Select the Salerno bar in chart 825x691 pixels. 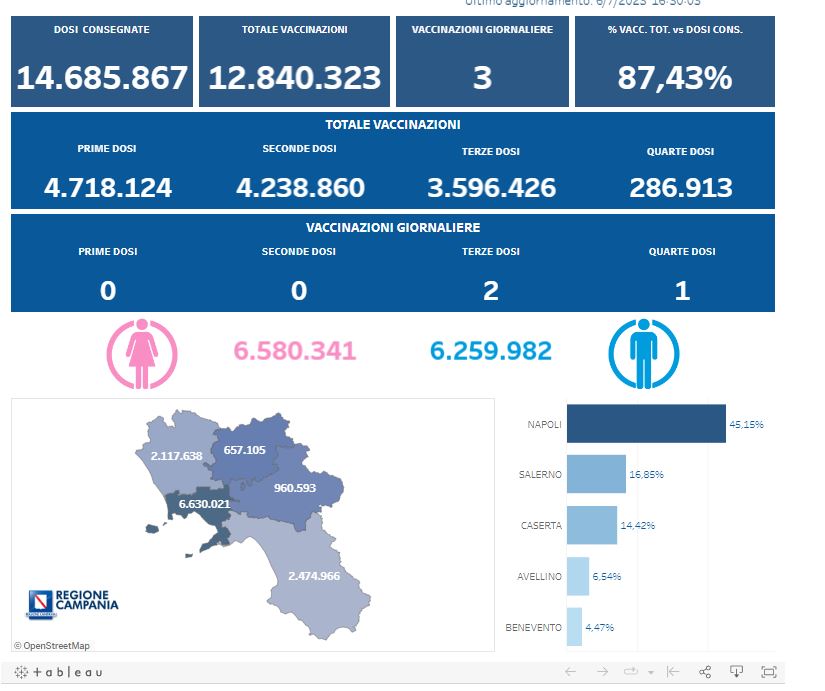596,474
